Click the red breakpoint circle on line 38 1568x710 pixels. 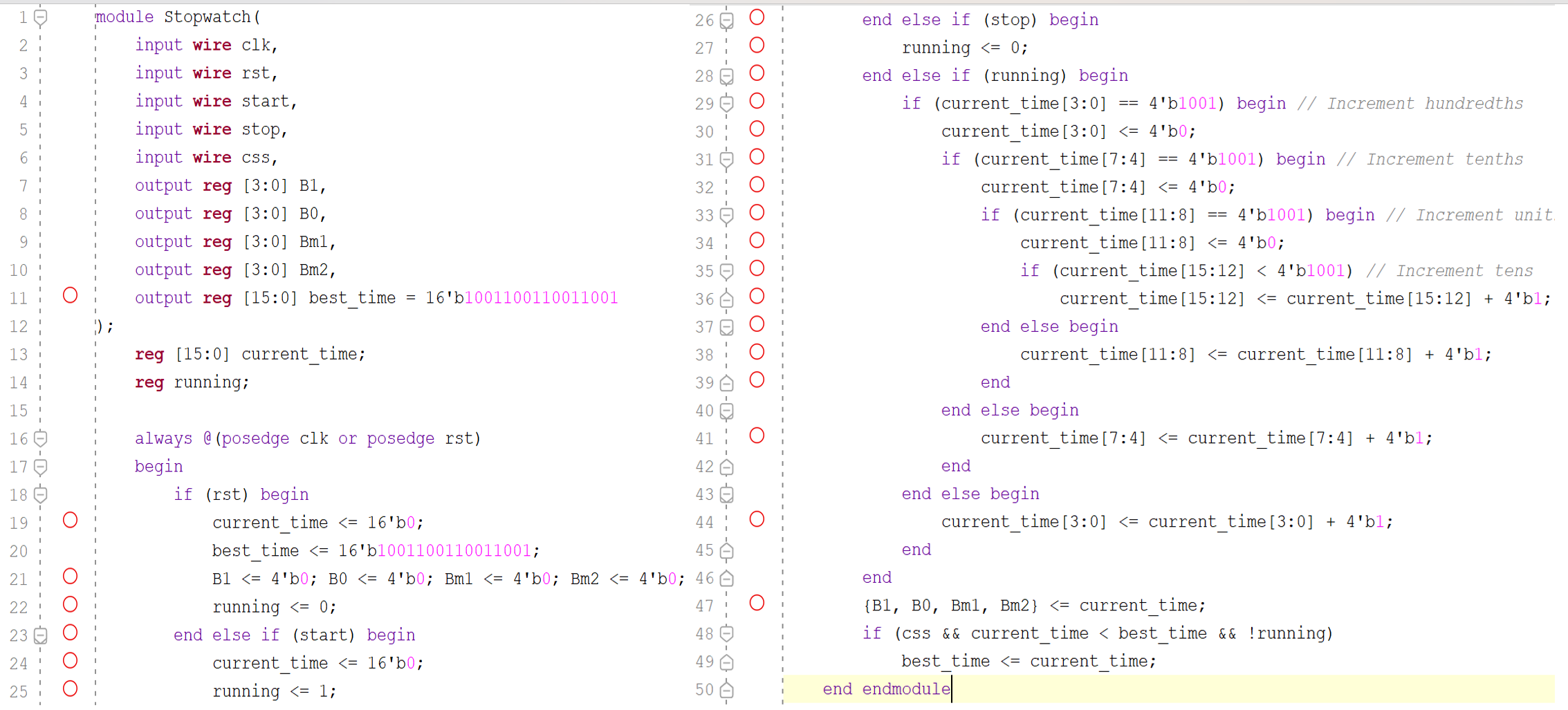pyautogui.click(x=757, y=353)
